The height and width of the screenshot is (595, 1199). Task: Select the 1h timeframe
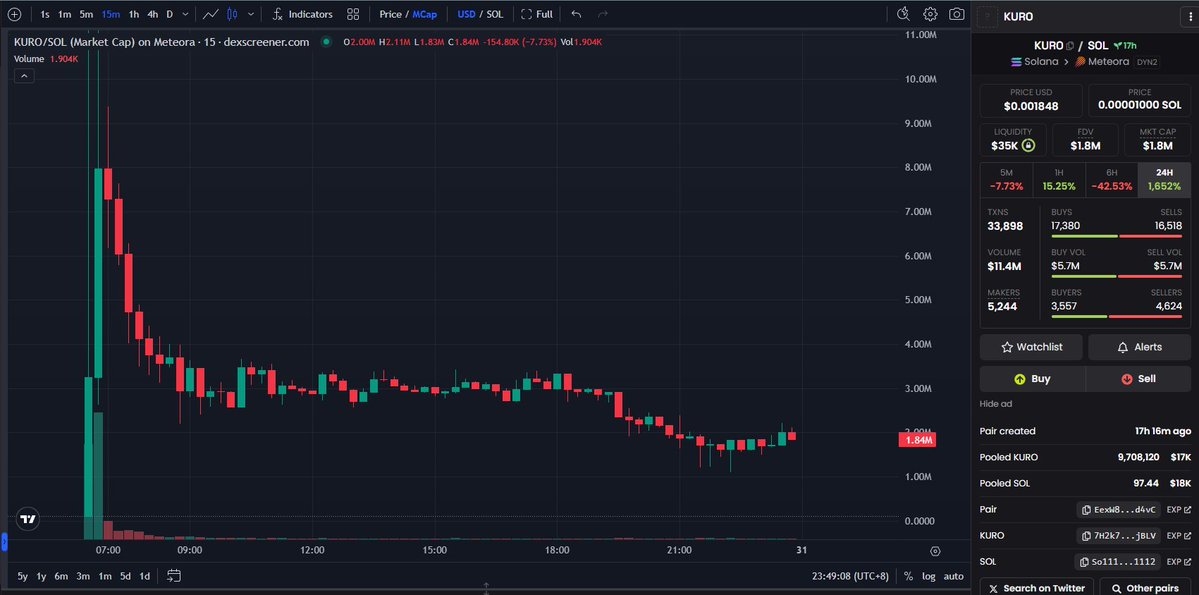[133, 14]
